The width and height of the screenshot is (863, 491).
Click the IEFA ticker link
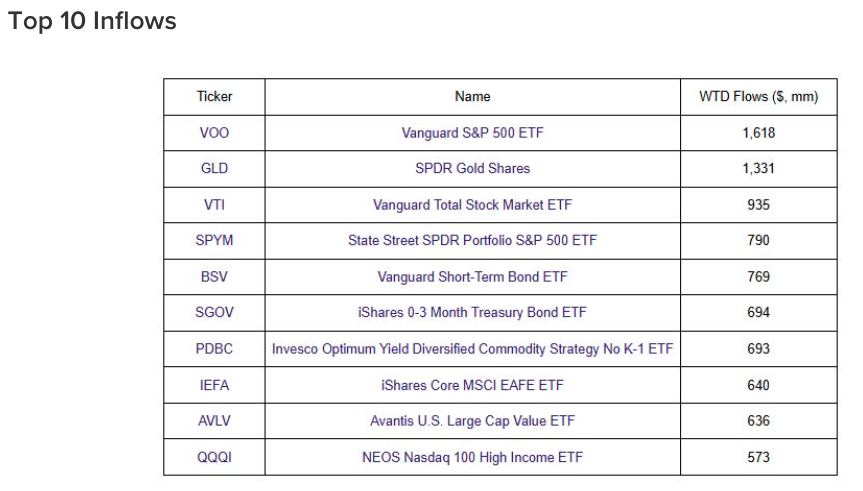[x=214, y=385]
